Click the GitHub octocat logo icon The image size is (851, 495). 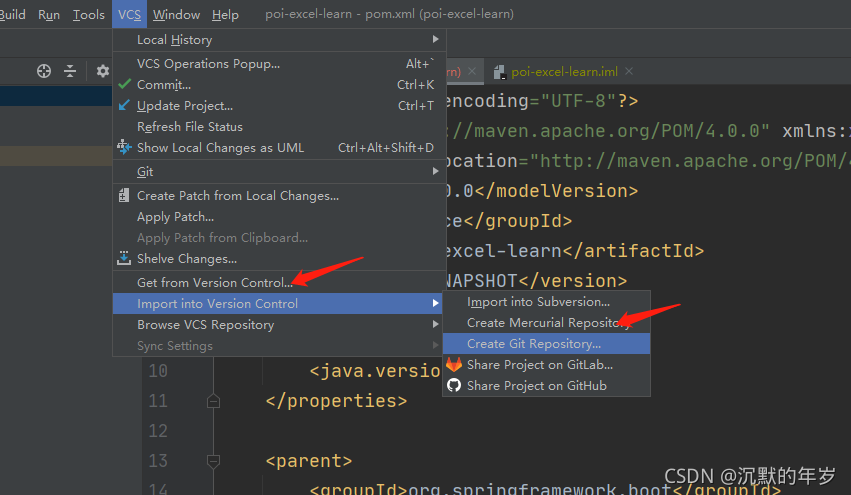(x=454, y=385)
